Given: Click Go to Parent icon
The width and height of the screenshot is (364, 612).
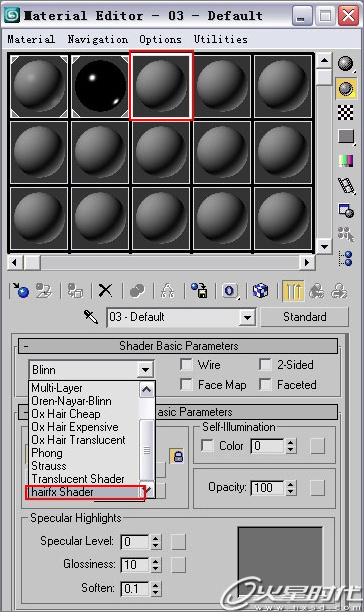Looking at the screenshot, I should 316,291.
